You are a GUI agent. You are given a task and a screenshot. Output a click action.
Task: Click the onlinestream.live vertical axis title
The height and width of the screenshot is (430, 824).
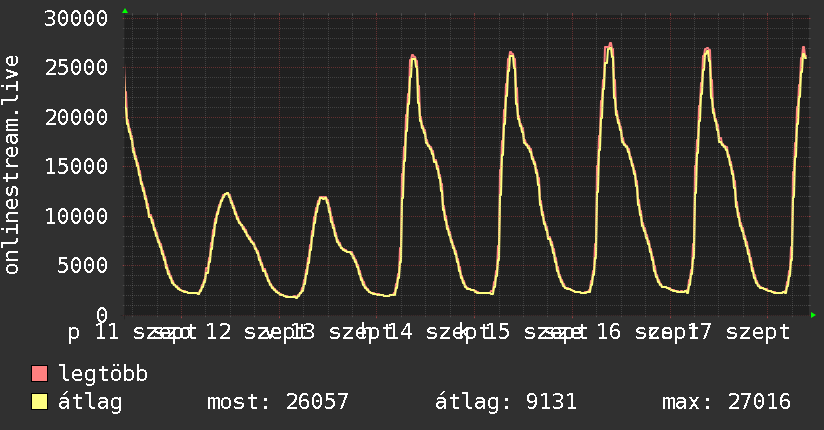point(11,165)
